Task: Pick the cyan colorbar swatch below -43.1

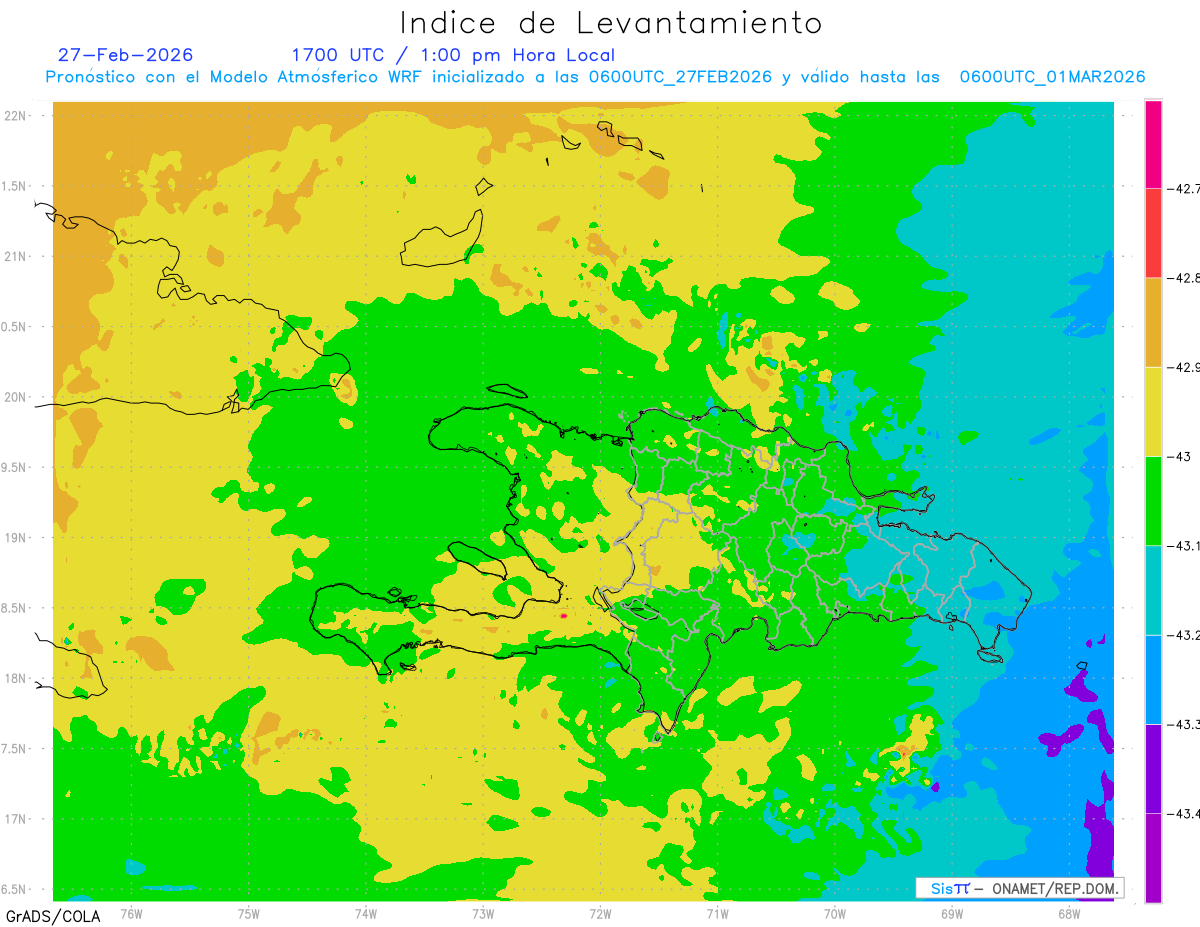Action: click(1153, 590)
